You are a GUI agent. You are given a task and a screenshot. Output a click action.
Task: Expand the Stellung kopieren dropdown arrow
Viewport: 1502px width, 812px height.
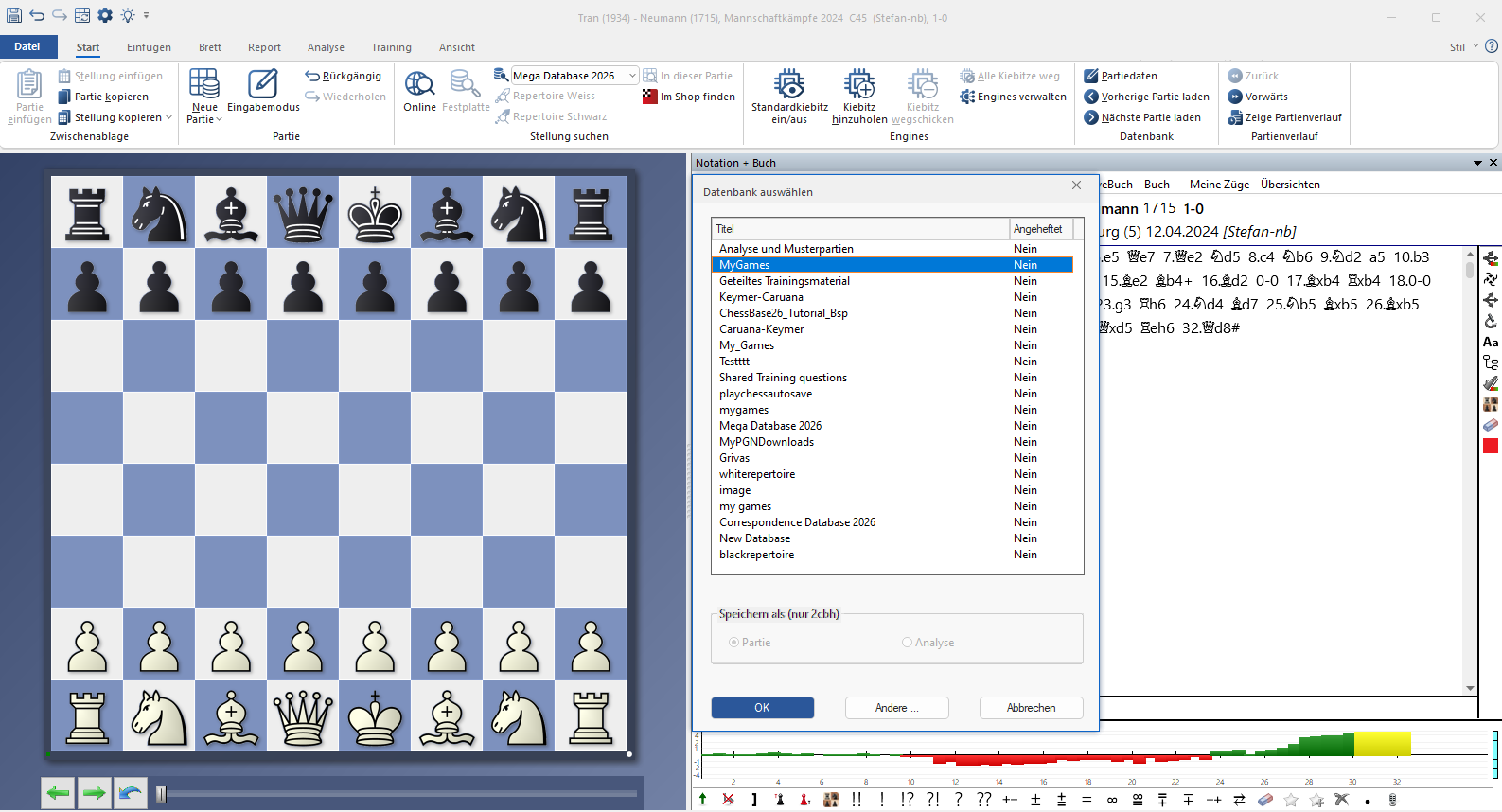tap(168, 117)
